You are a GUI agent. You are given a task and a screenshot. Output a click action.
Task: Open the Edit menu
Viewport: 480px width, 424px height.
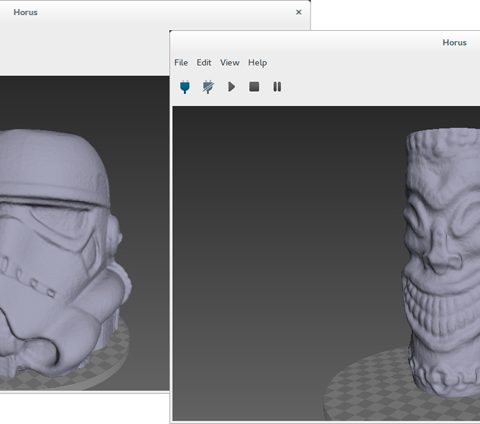pyautogui.click(x=204, y=63)
